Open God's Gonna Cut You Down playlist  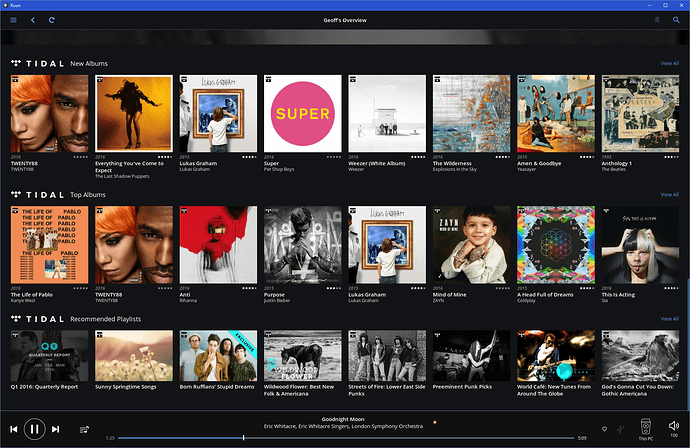pyautogui.click(x=640, y=356)
